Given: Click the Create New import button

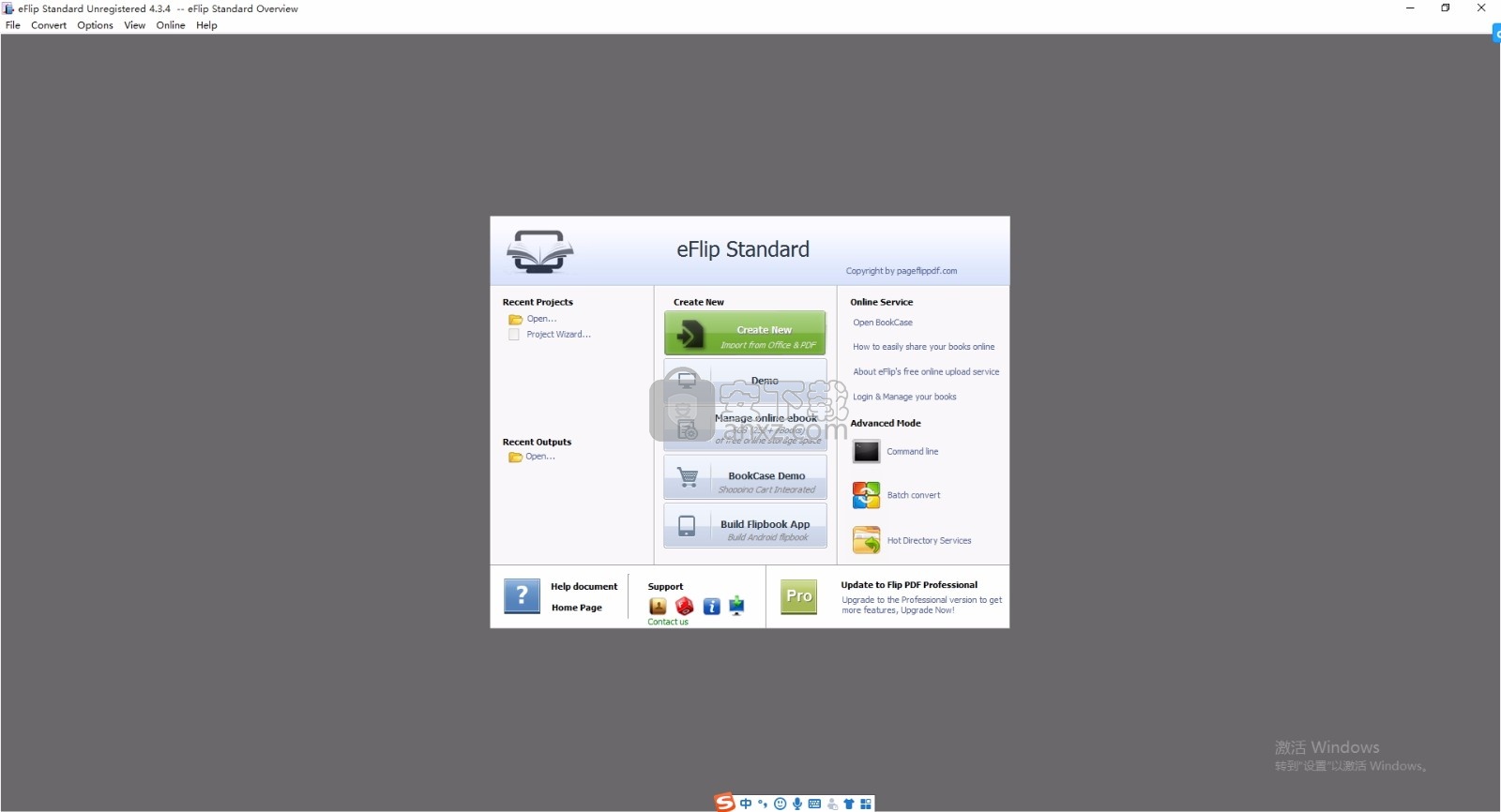Looking at the screenshot, I should click(745, 333).
